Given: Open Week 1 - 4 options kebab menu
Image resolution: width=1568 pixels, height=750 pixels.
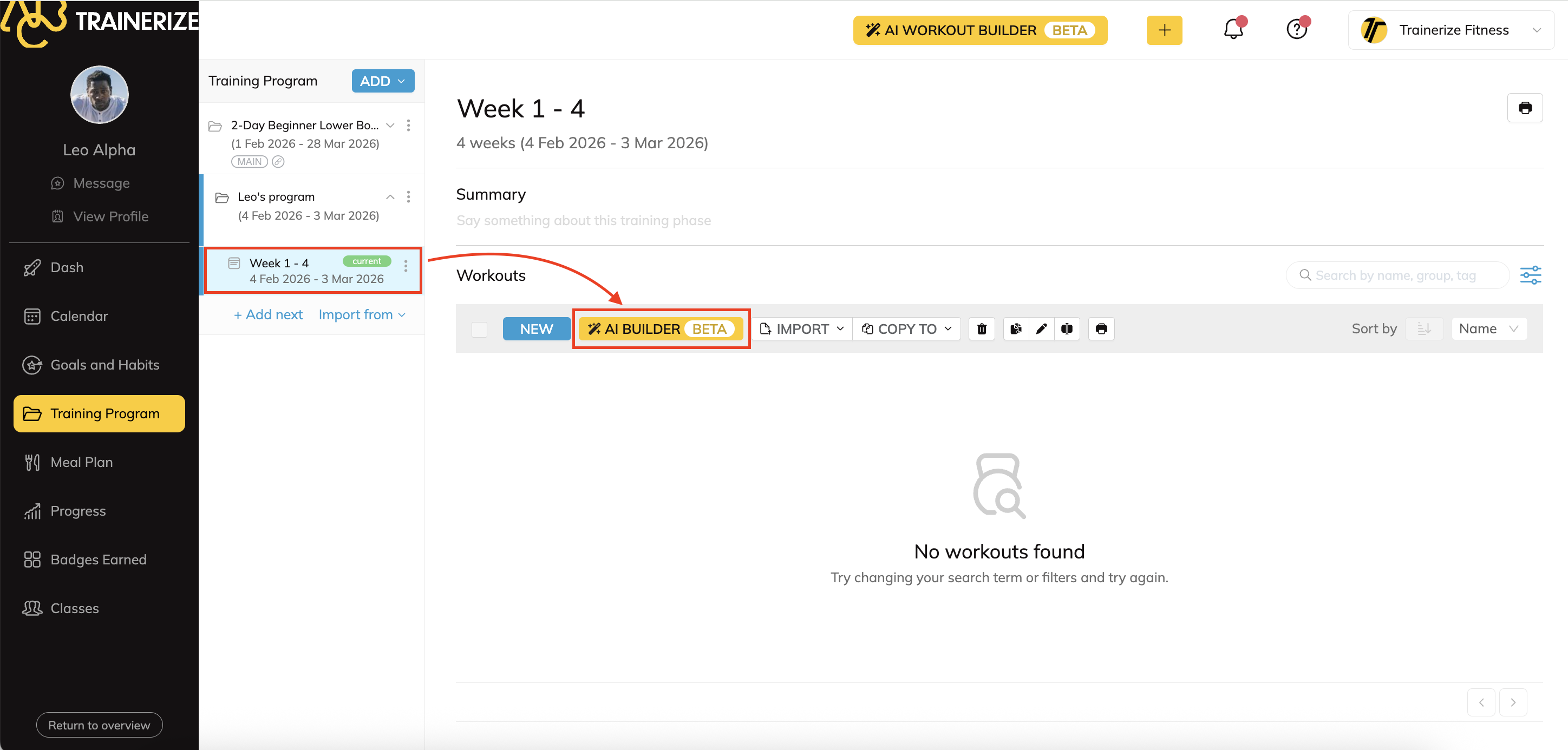Looking at the screenshot, I should tap(406, 266).
